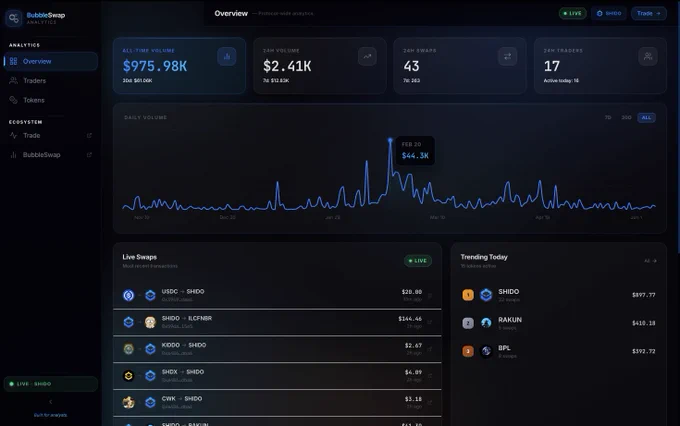
Task: Click the $144.46 swap amount
Action: click(410, 319)
